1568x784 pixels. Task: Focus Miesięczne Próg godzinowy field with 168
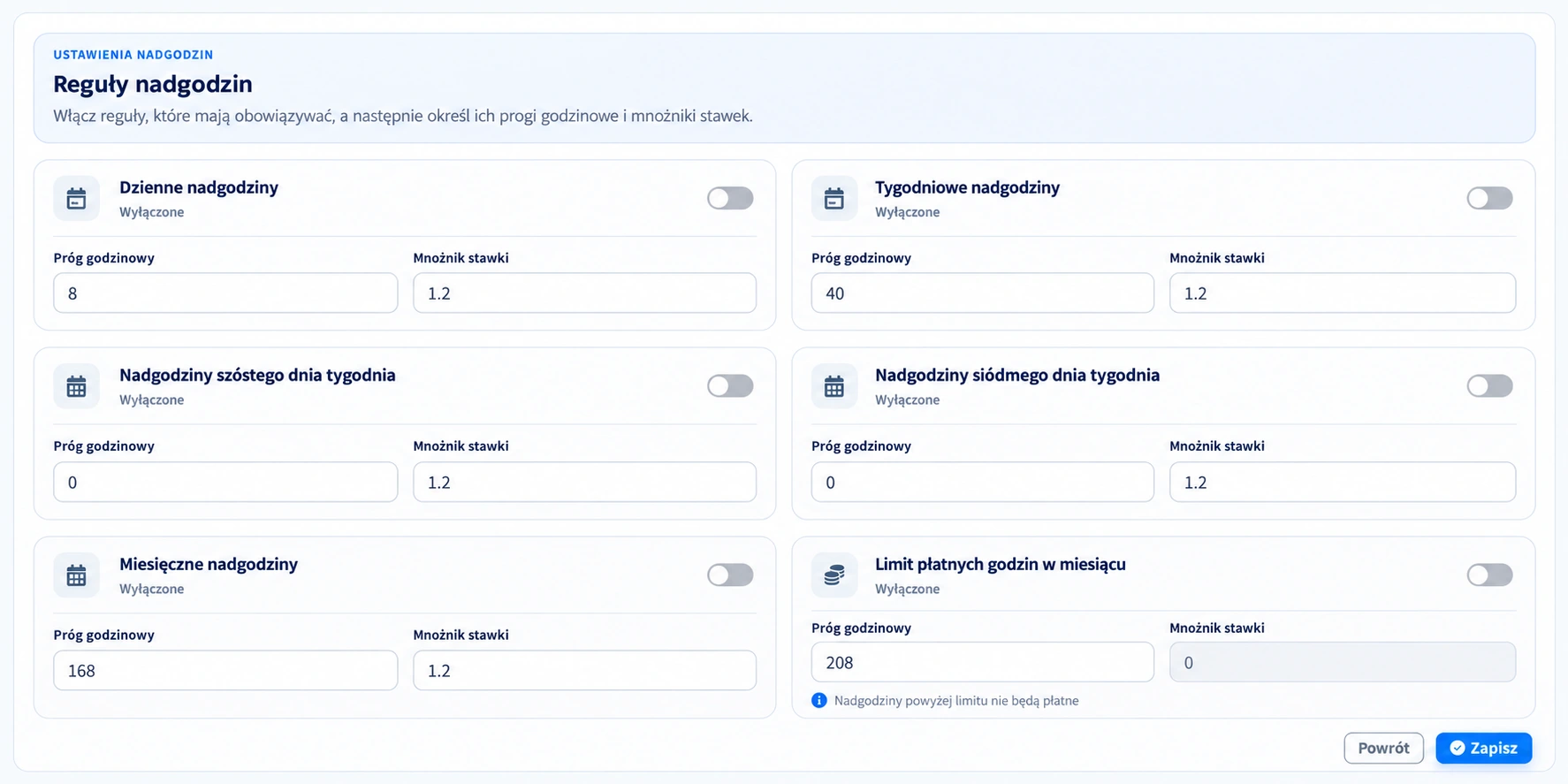(225, 670)
